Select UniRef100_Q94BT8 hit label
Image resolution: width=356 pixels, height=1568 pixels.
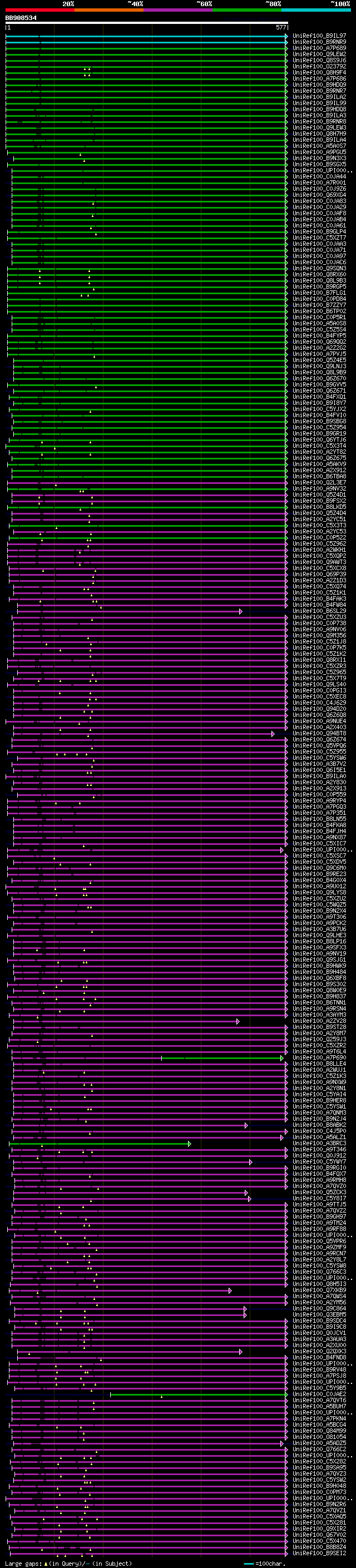point(319,734)
